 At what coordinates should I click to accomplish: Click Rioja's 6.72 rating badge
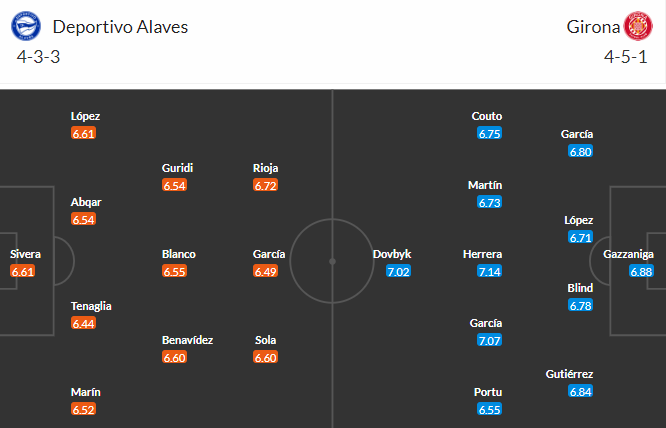pos(265,185)
